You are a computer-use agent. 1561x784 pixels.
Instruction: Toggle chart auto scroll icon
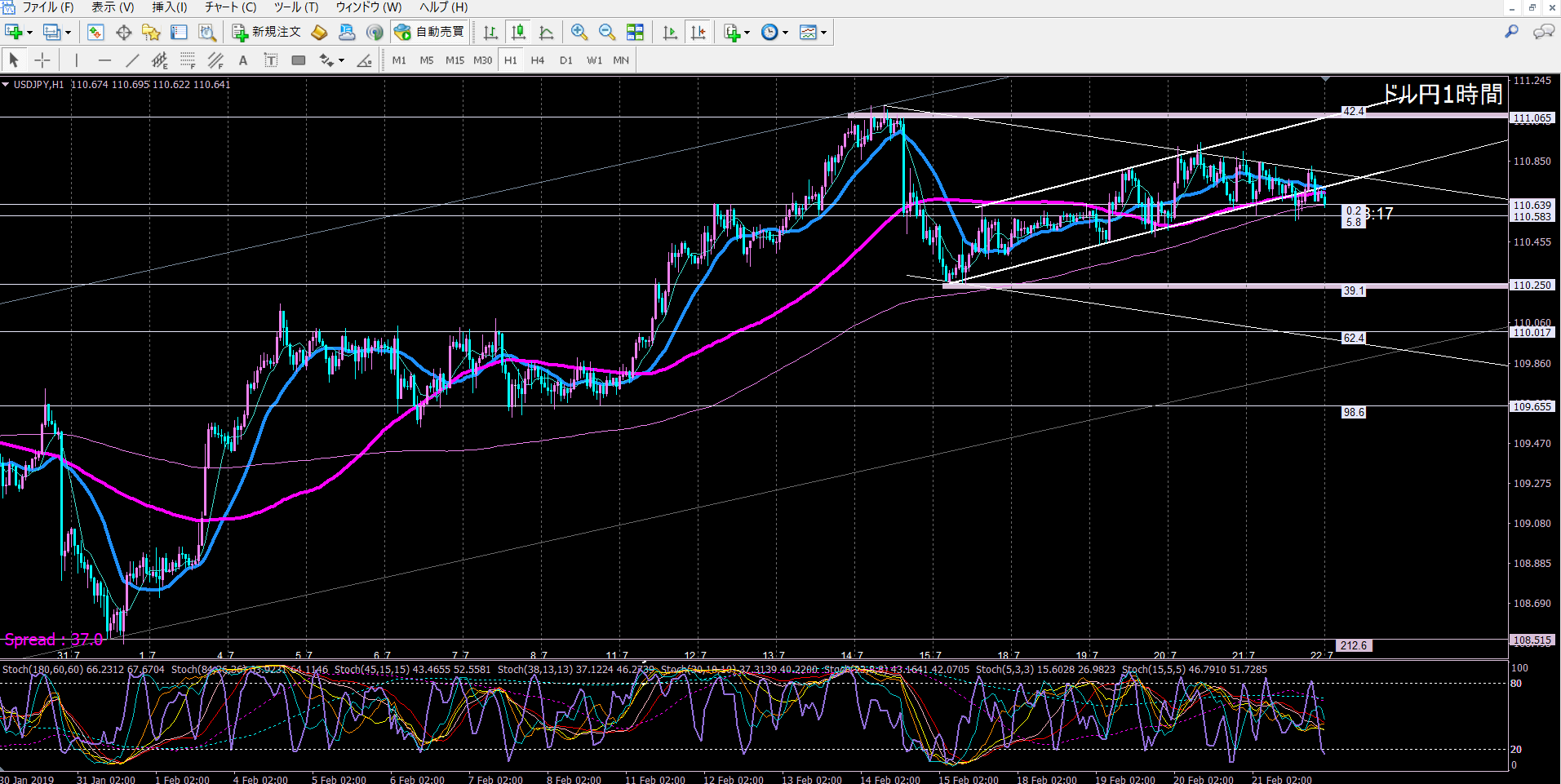[x=670, y=32]
